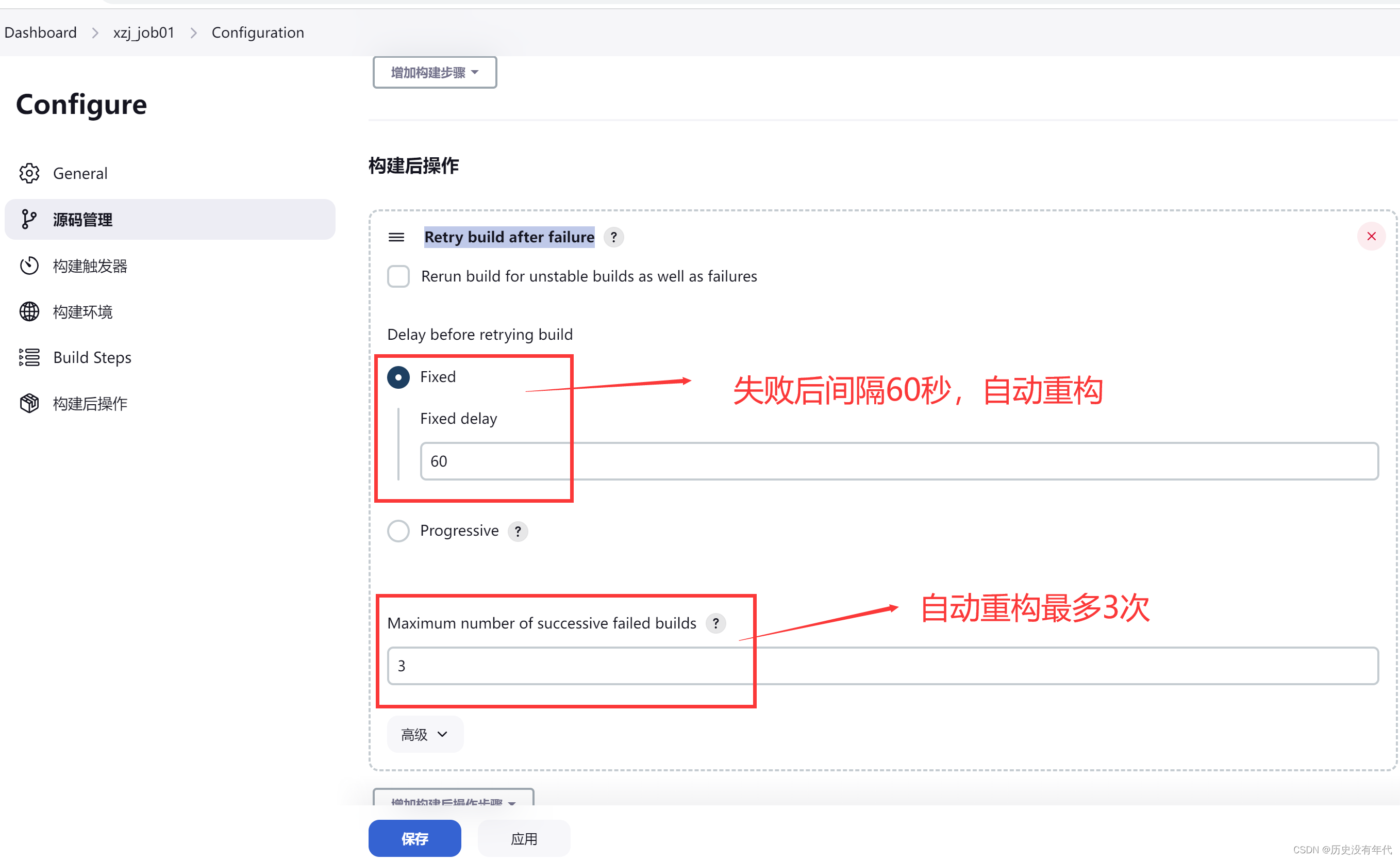Click the box icon for 构建后操作
Screen dimensions: 1400x860
(x=29, y=403)
